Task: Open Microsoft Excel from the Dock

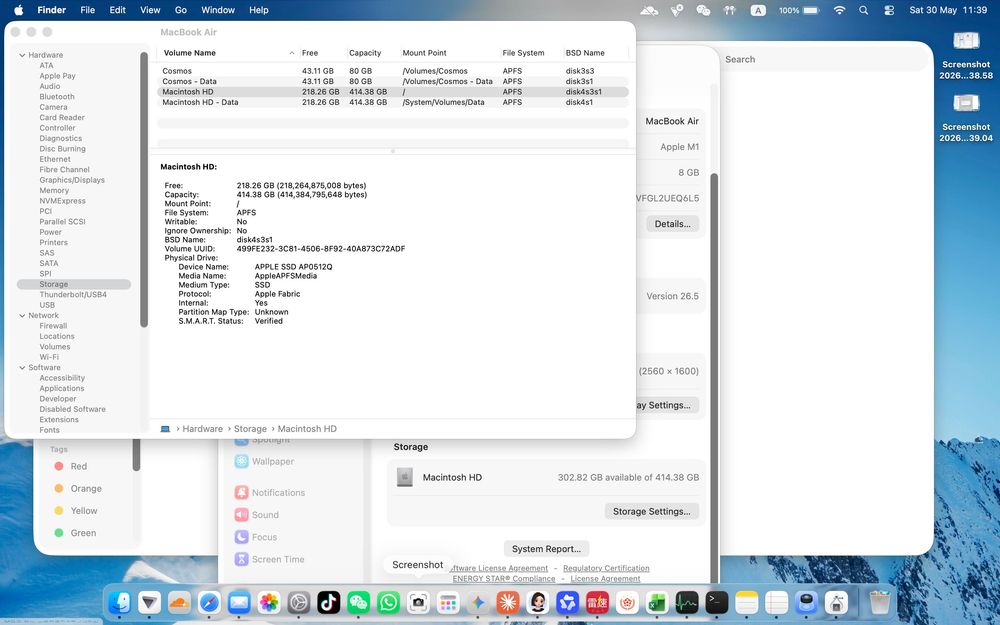Action: pyautogui.click(x=657, y=602)
